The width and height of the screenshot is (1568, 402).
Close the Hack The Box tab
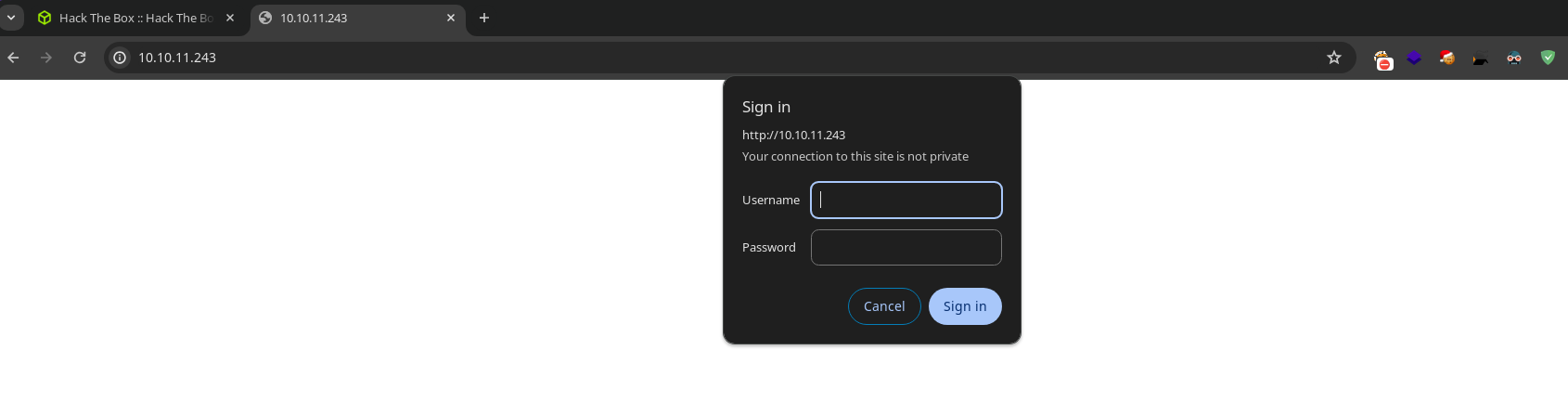230,18
